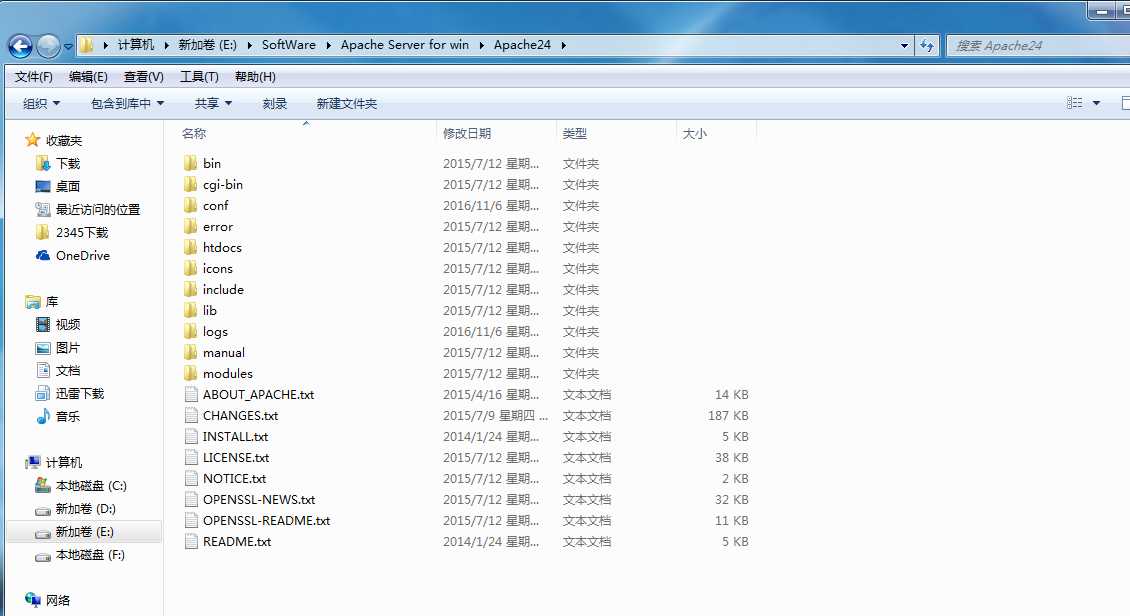1130x616 pixels.
Task: Click the change view icon
Action: pyautogui.click(x=1075, y=103)
